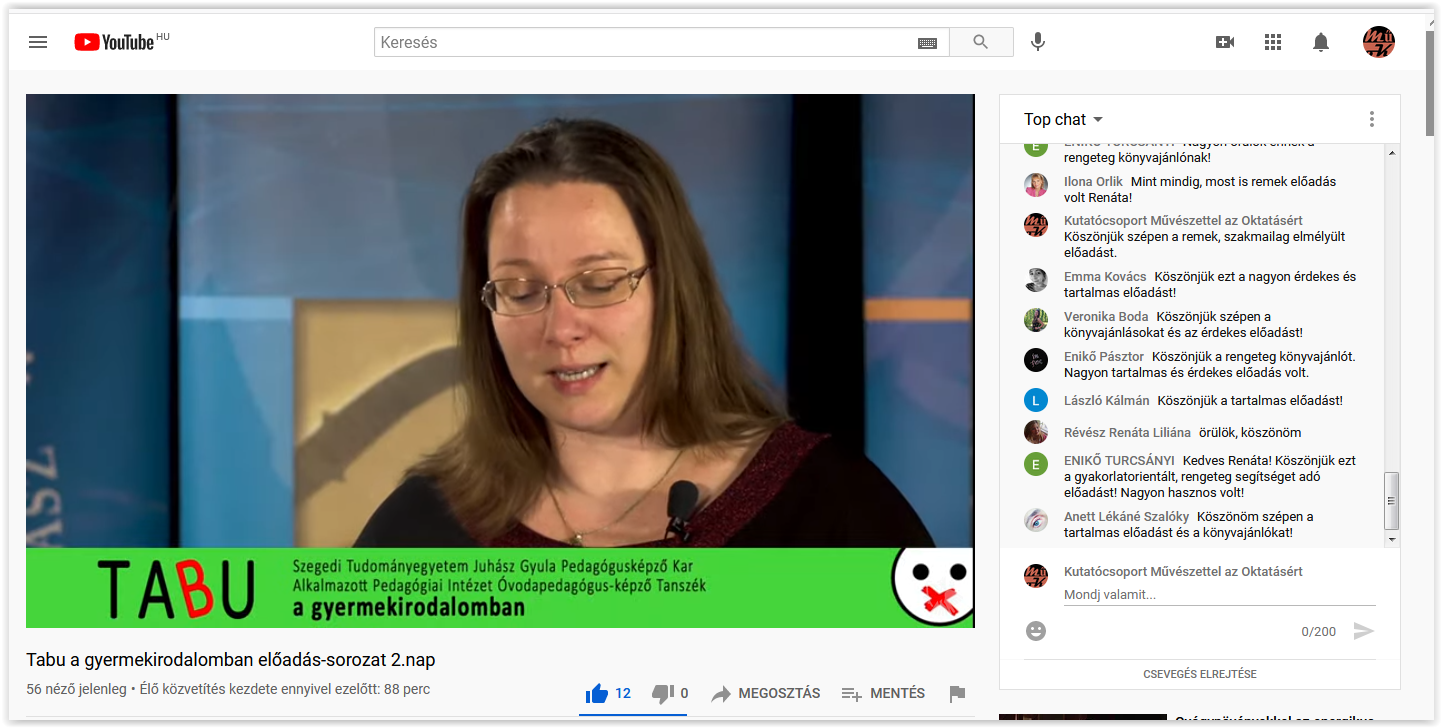
Task: Start voice search with microphone
Action: click(x=1038, y=42)
